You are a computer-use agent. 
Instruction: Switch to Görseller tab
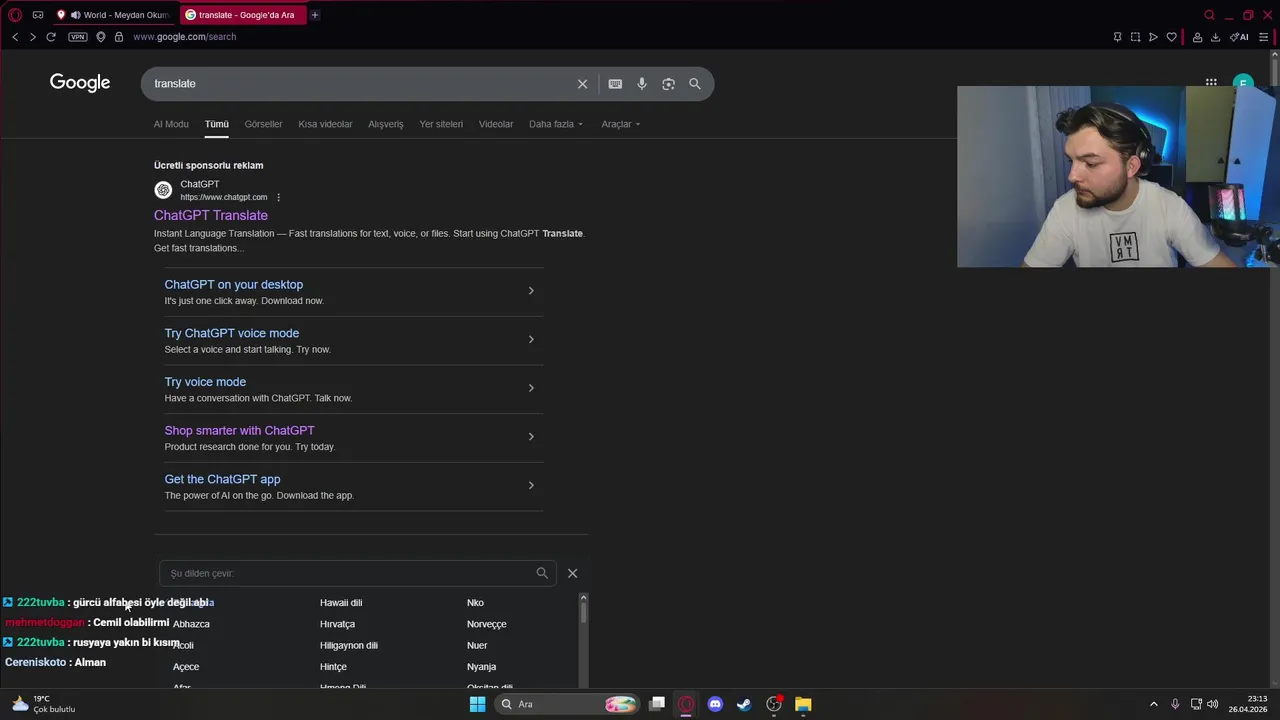pyautogui.click(x=264, y=124)
